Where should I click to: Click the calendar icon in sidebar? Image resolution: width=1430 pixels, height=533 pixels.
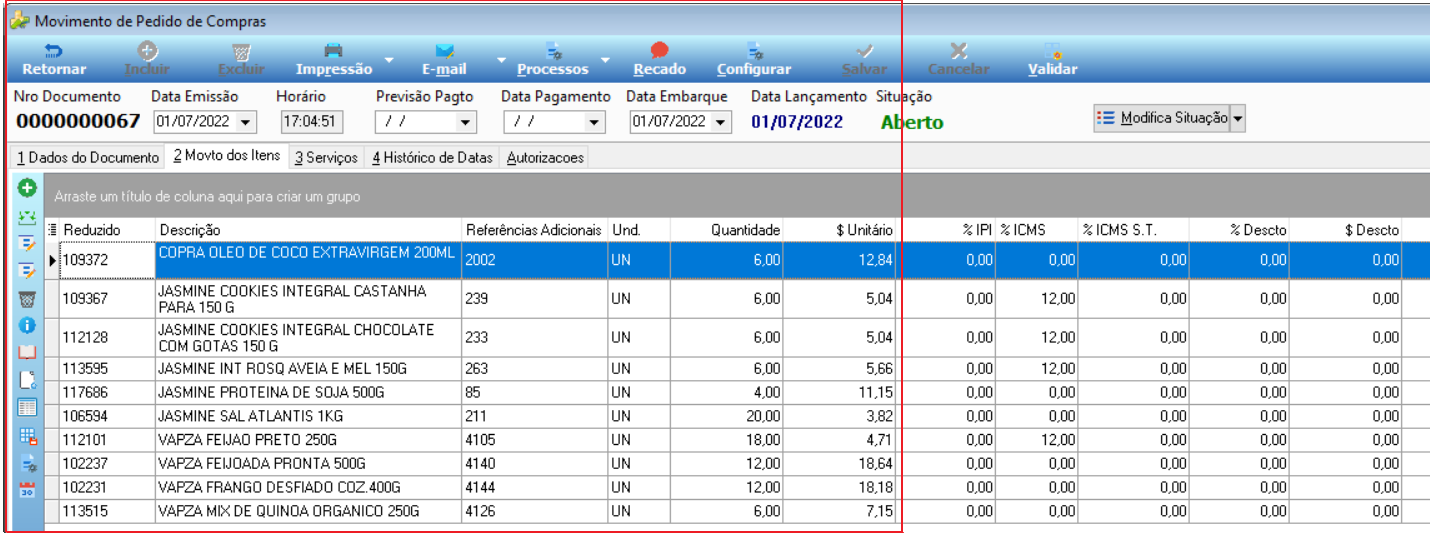27,490
